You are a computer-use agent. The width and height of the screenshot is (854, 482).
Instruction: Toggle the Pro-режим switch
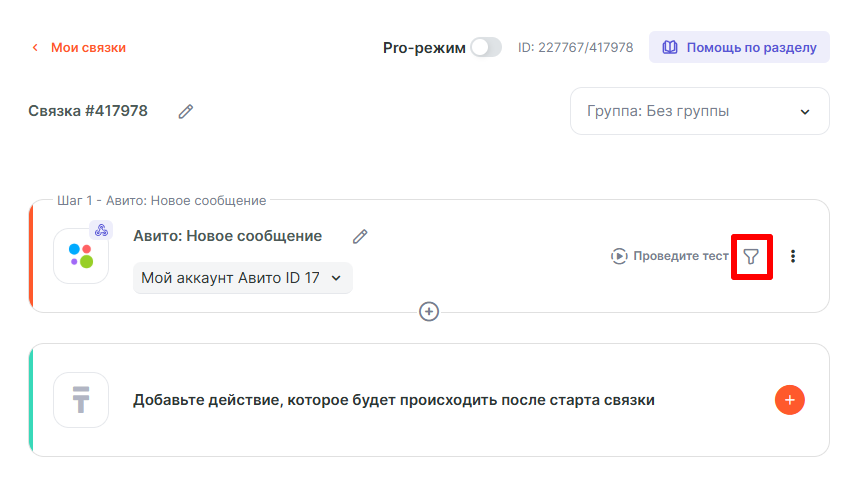point(486,47)
